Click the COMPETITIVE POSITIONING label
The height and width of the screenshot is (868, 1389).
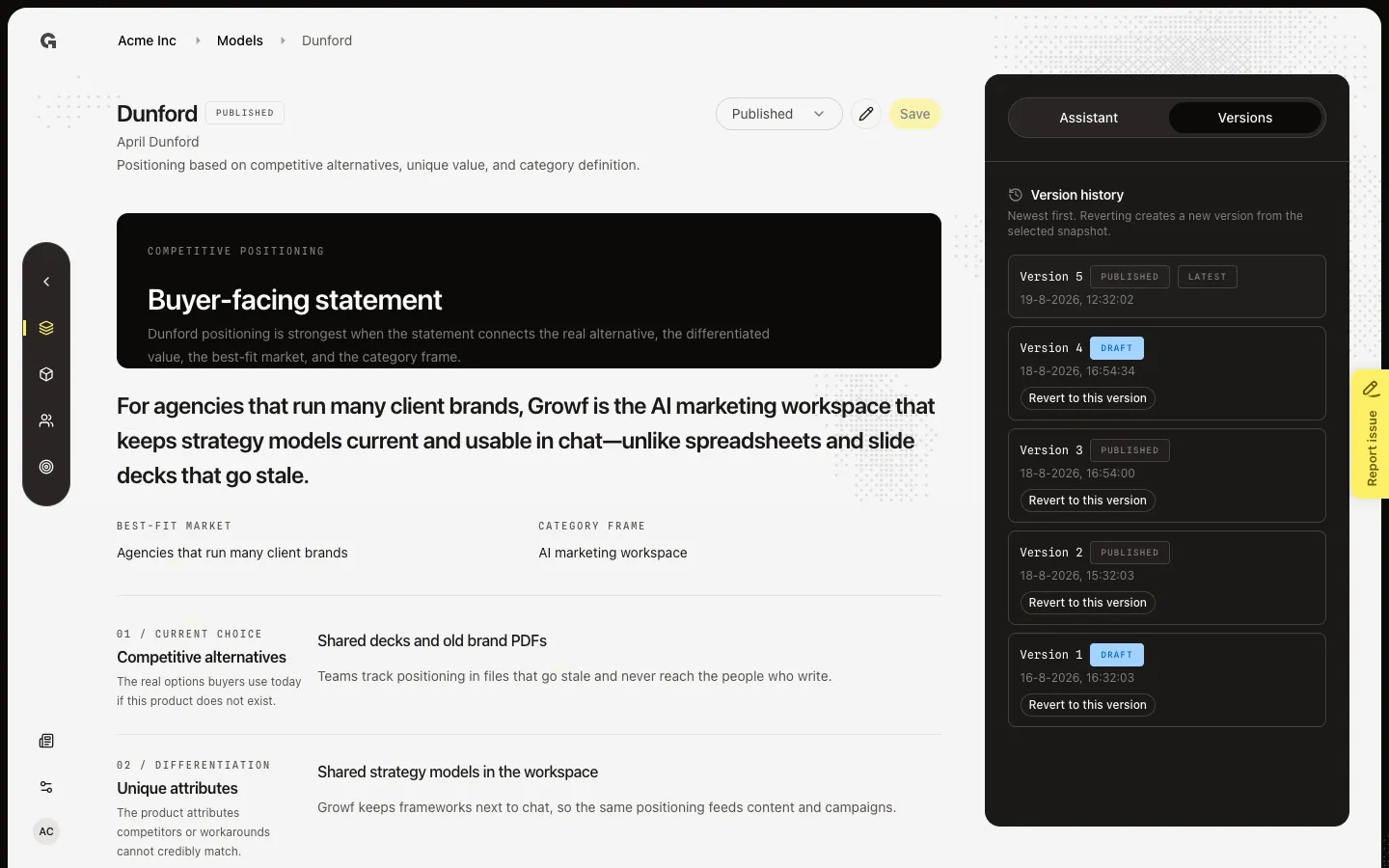point(236,251)
